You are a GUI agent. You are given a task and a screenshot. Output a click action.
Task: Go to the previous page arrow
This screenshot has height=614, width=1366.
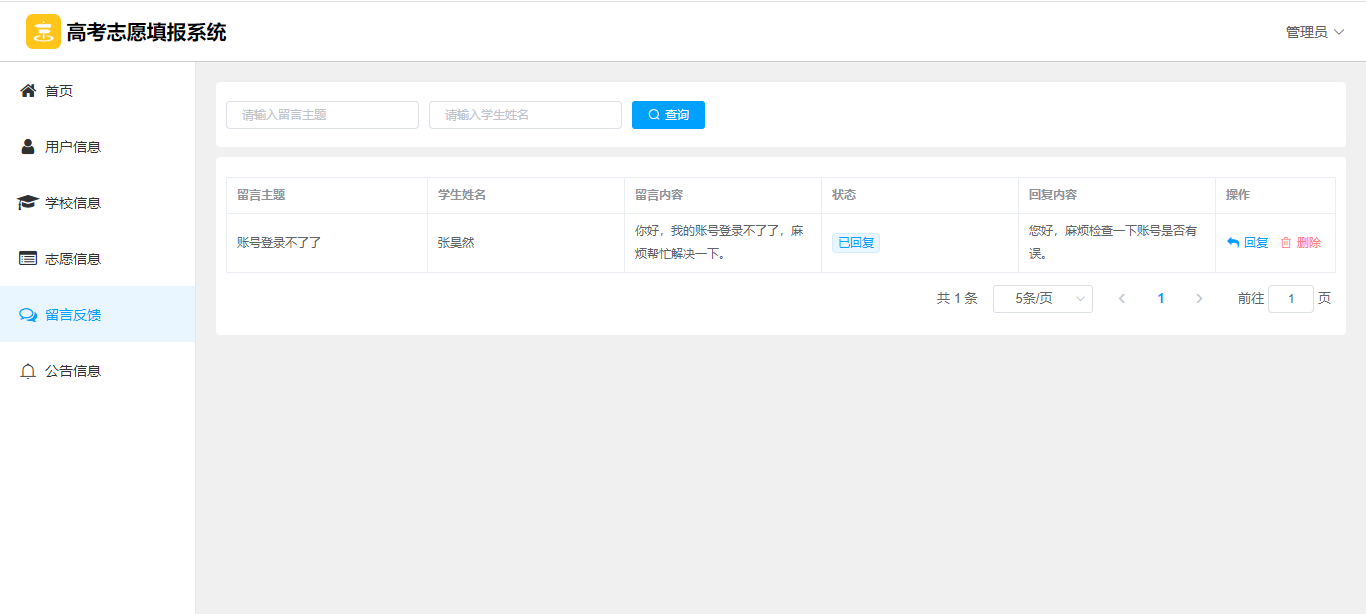tap(1122, 299)
